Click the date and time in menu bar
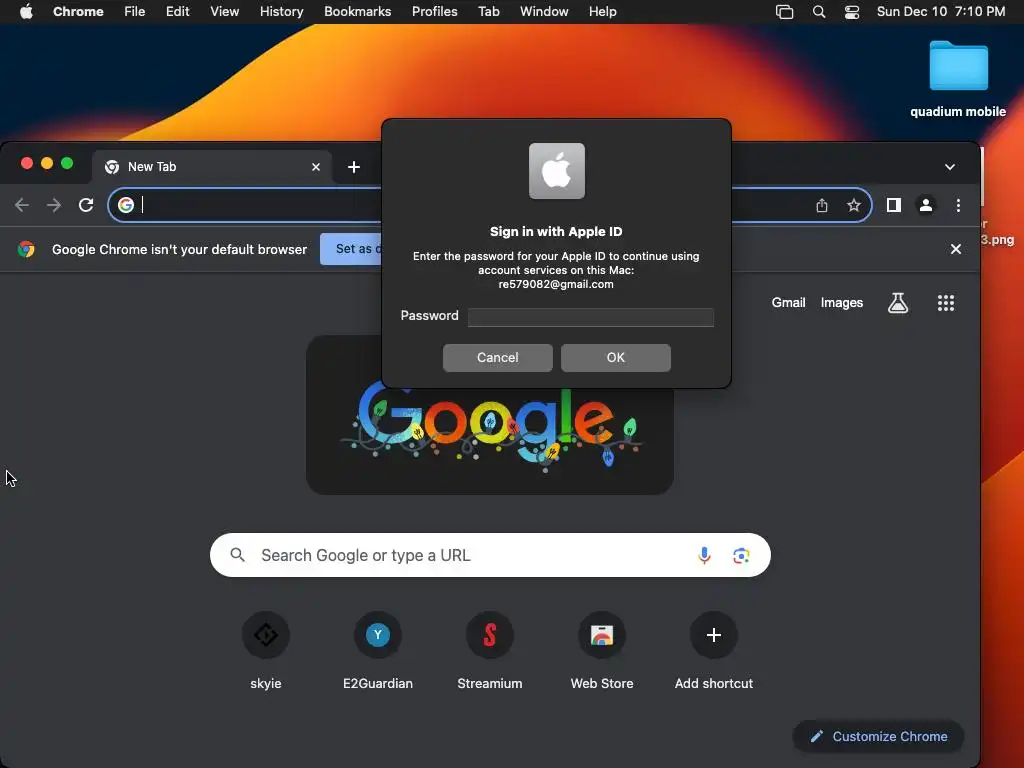Image resolution: width=1024 pixels, height=768 pixels. point(940,12)
